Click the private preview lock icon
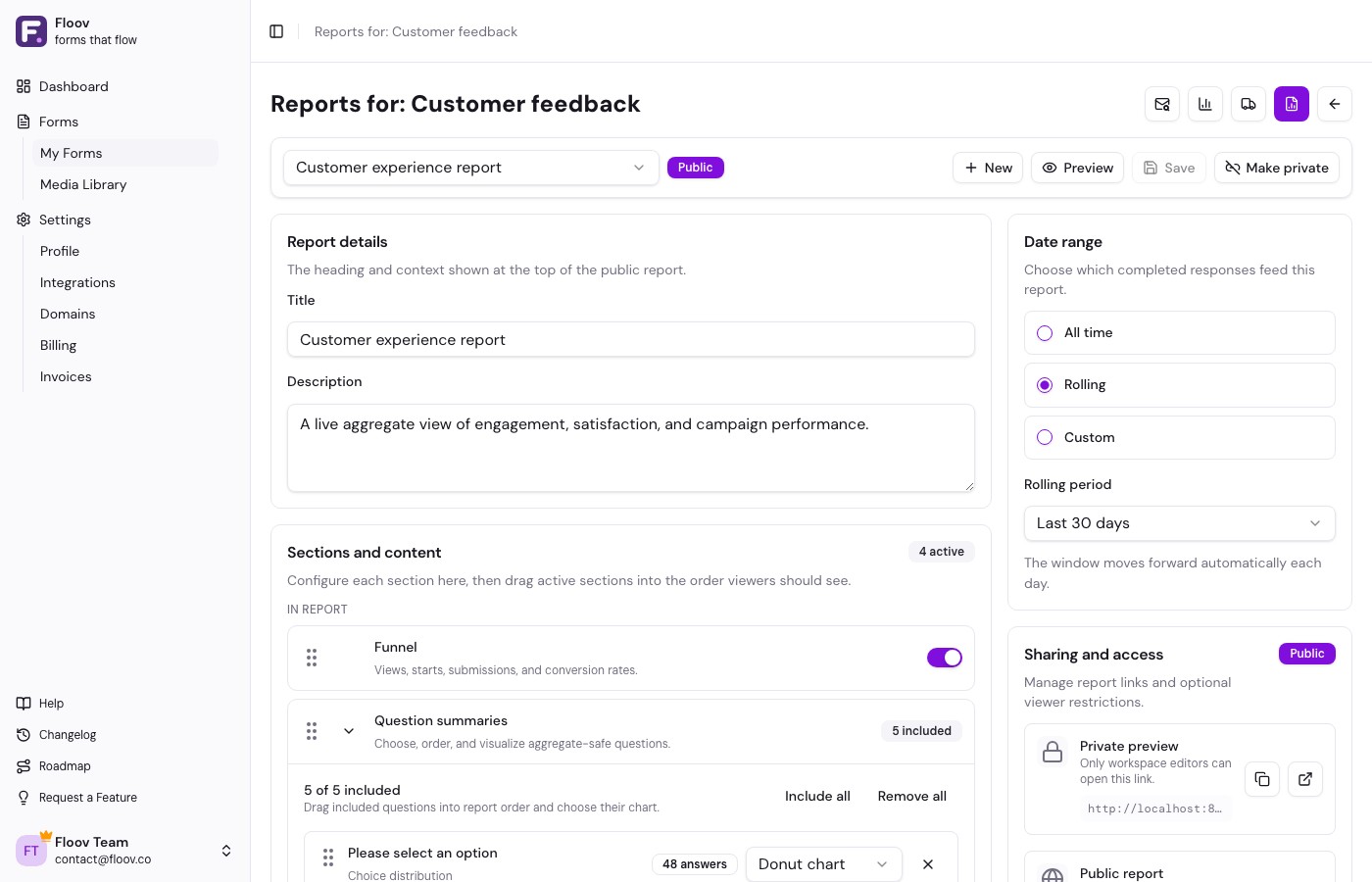Viewport: 1372px width, 882px height. (x=1053, y=753)
